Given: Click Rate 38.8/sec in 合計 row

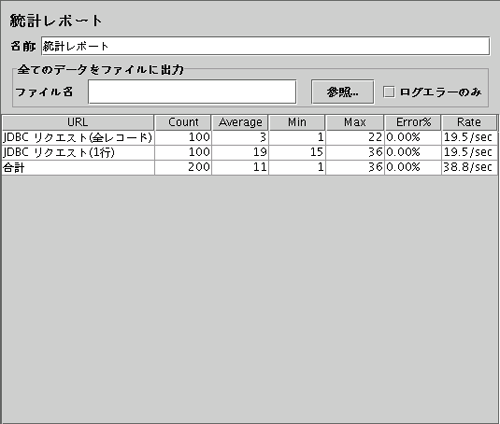Looking at the screenshot, I should 468,167.
